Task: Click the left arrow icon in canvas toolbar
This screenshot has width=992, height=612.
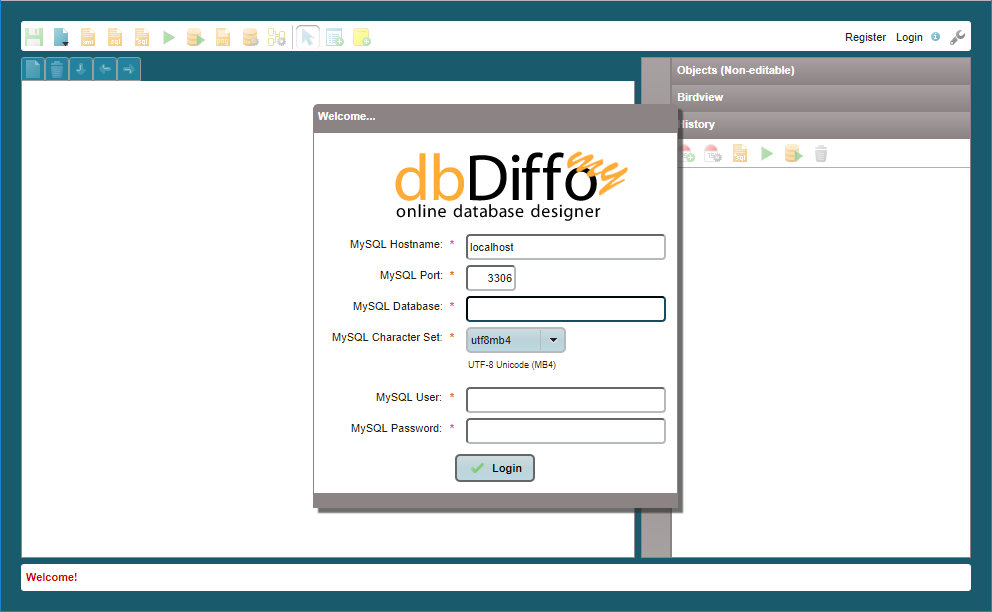Action: 105,69
